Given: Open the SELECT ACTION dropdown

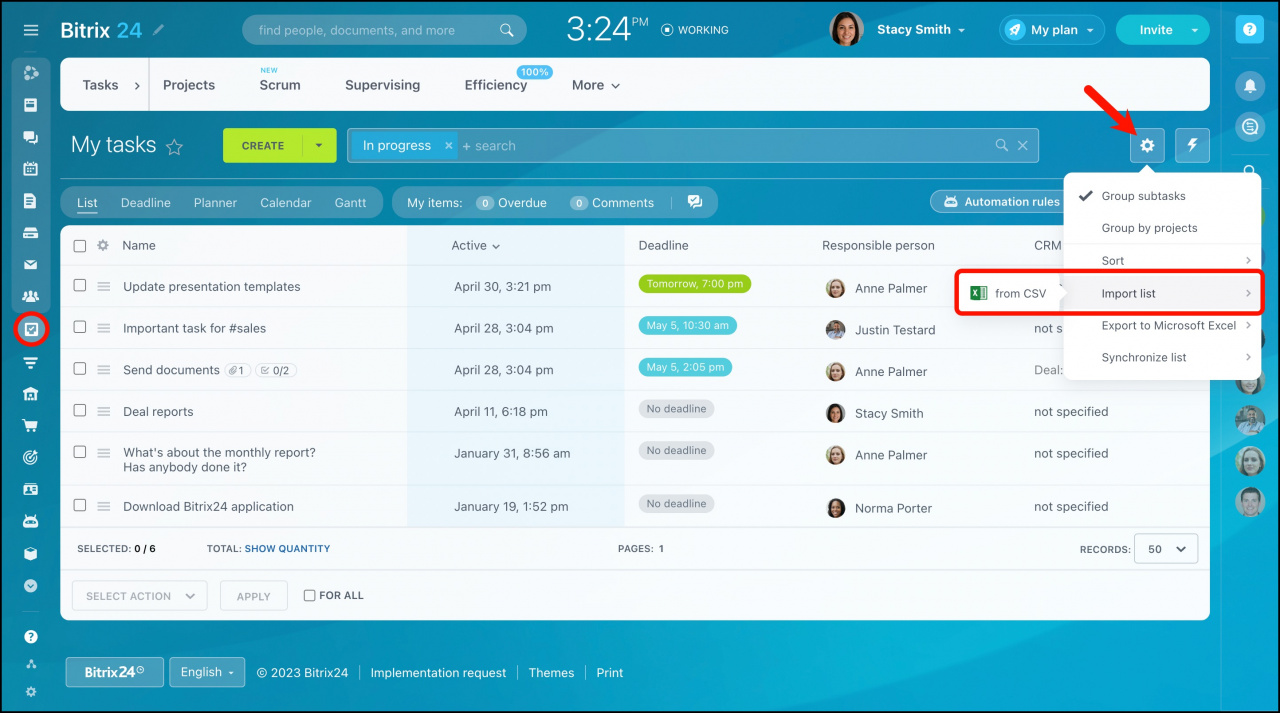Looking at the screenshot, I should coord(140,596).
